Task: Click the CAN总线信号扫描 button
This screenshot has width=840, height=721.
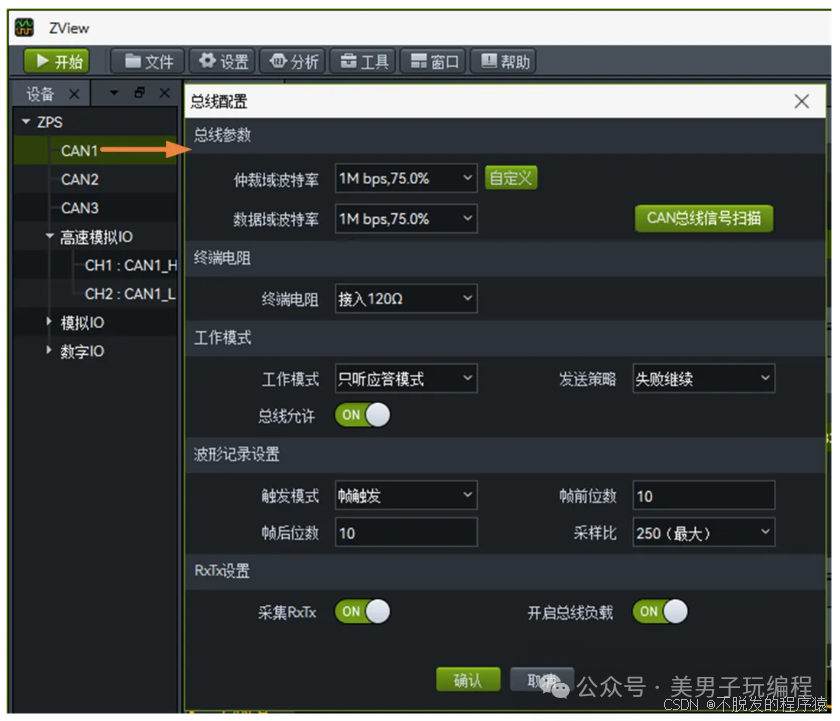Action: [704, 218]
